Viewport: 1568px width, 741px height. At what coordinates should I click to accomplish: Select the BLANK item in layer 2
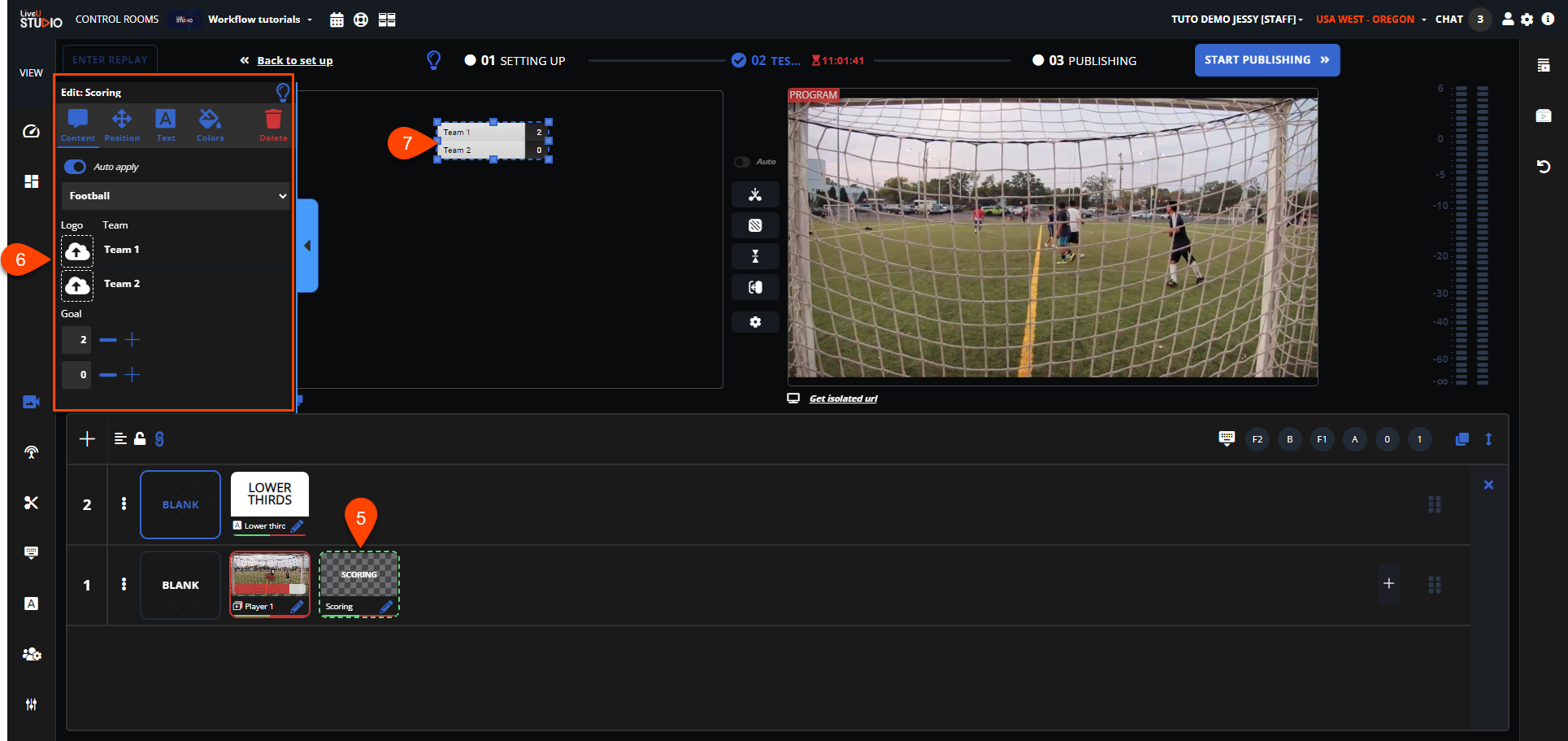click(x=180, y=504)
